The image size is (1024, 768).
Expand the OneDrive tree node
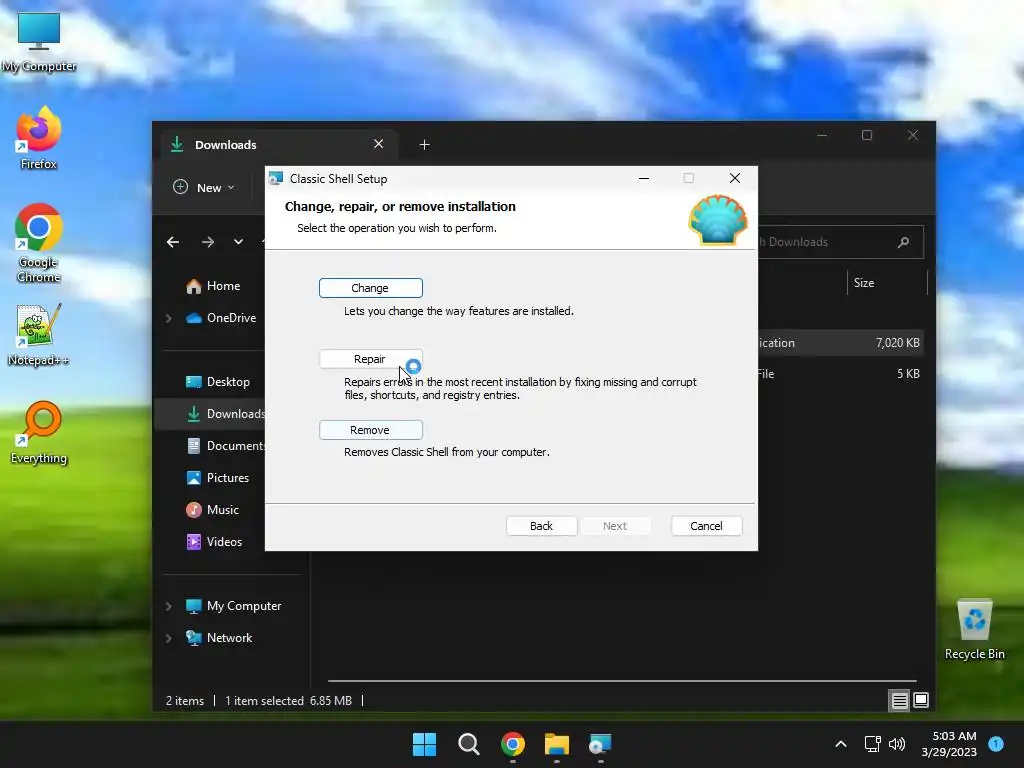click(x=168, y=318)
